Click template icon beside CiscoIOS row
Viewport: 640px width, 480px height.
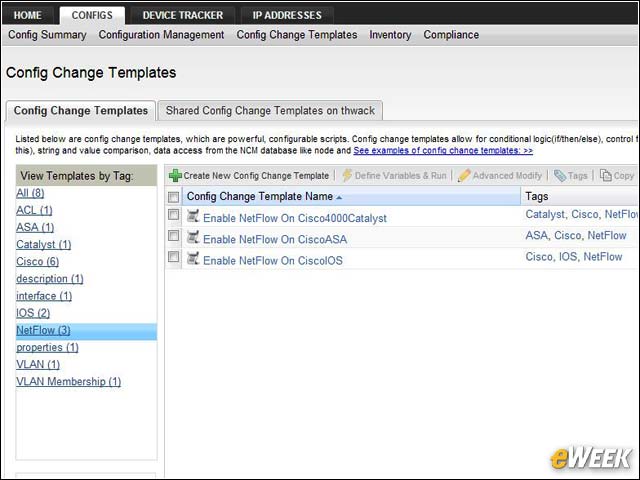click(x=193, y=258)
